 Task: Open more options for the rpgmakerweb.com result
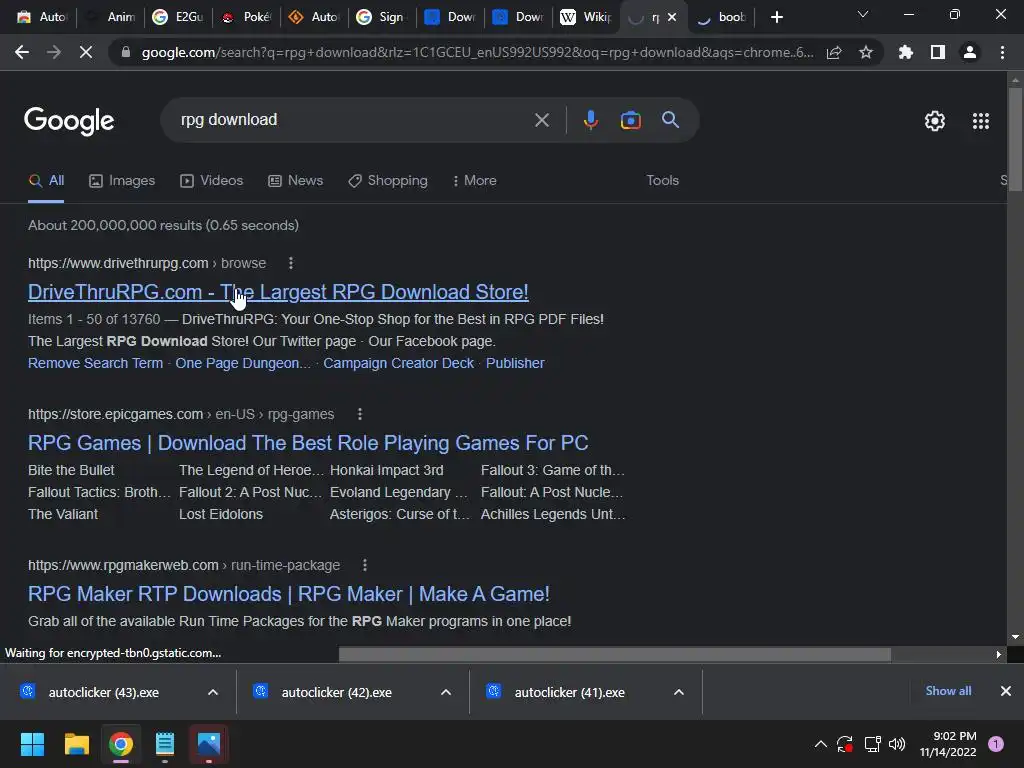click(x=364, y=565)
